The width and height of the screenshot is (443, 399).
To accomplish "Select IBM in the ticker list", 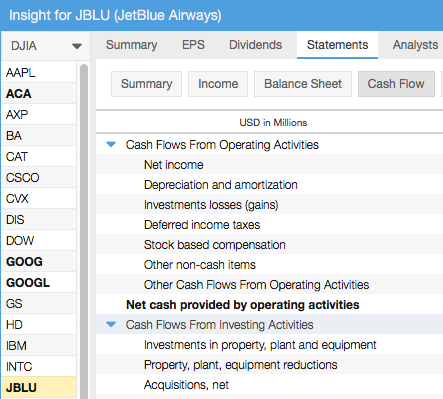I will click(39, 345).
